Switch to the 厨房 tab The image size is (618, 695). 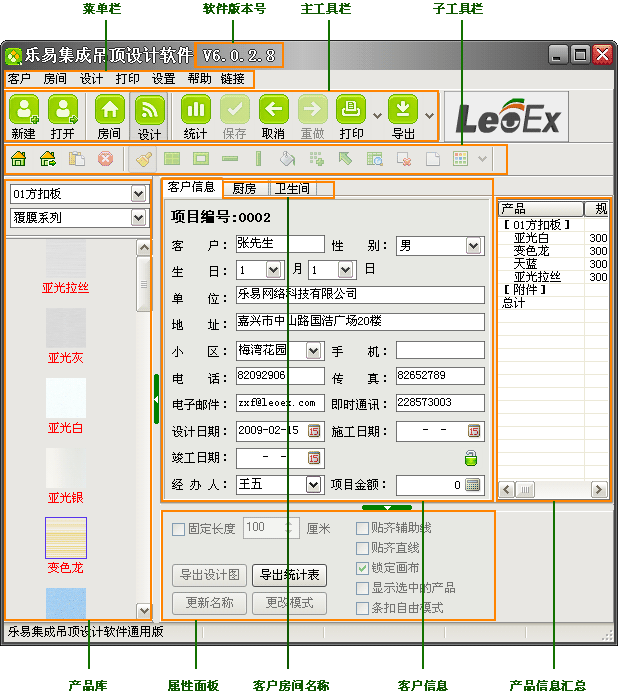244,188
